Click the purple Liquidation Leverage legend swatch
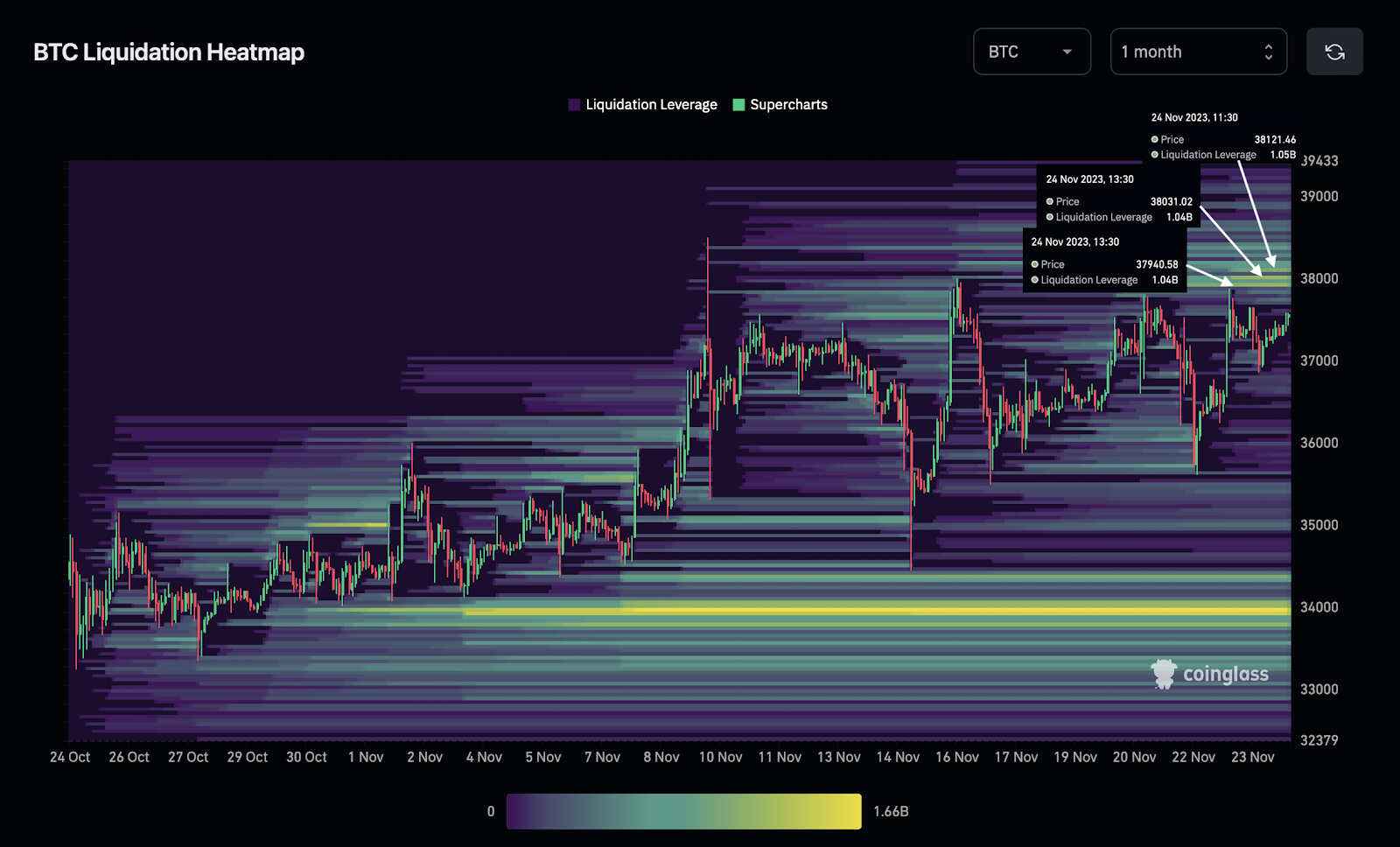The width and height of the screenshot is (1400, 847). [574, 105]
